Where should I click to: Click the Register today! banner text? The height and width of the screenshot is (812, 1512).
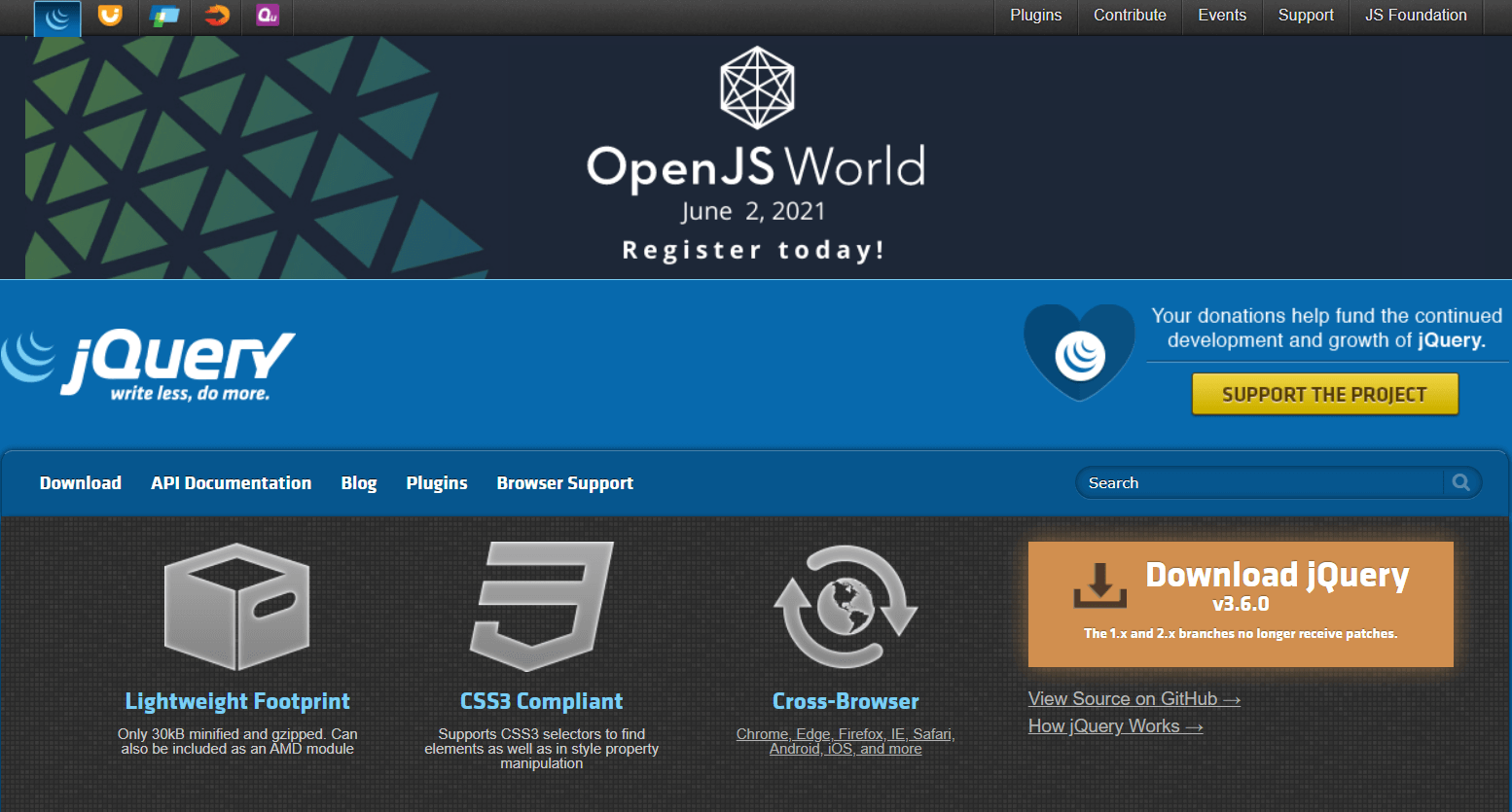pos(754,250)
